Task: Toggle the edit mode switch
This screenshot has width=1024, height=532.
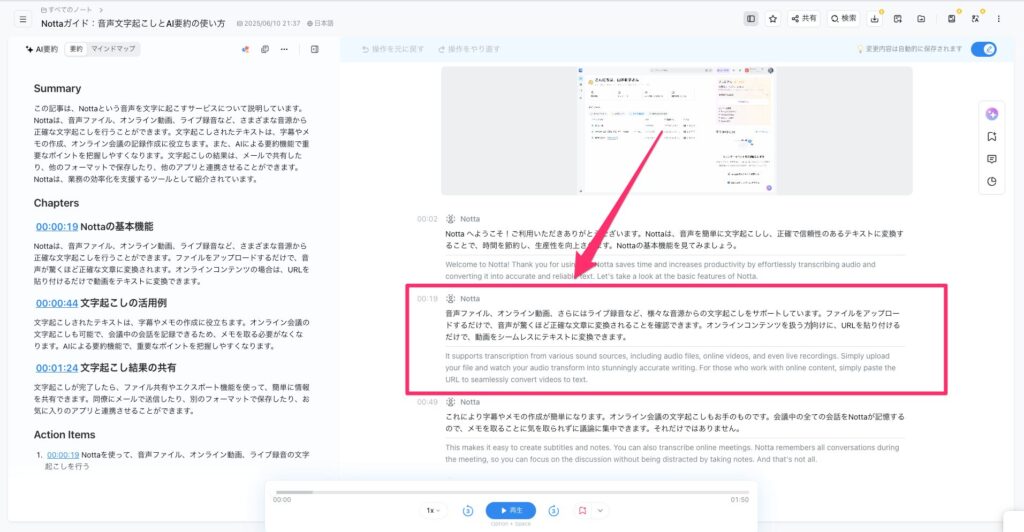Action: [x=984, y=49]
